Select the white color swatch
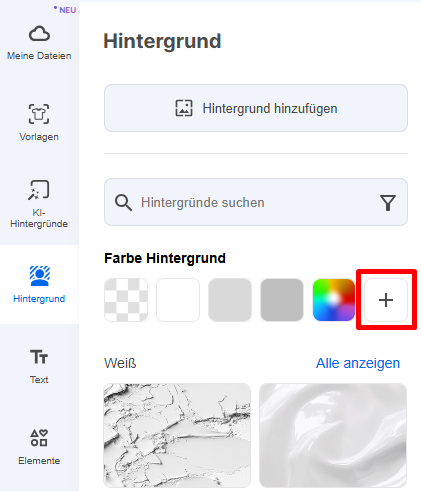The image size is (421, 491). (x=178, y=300)
